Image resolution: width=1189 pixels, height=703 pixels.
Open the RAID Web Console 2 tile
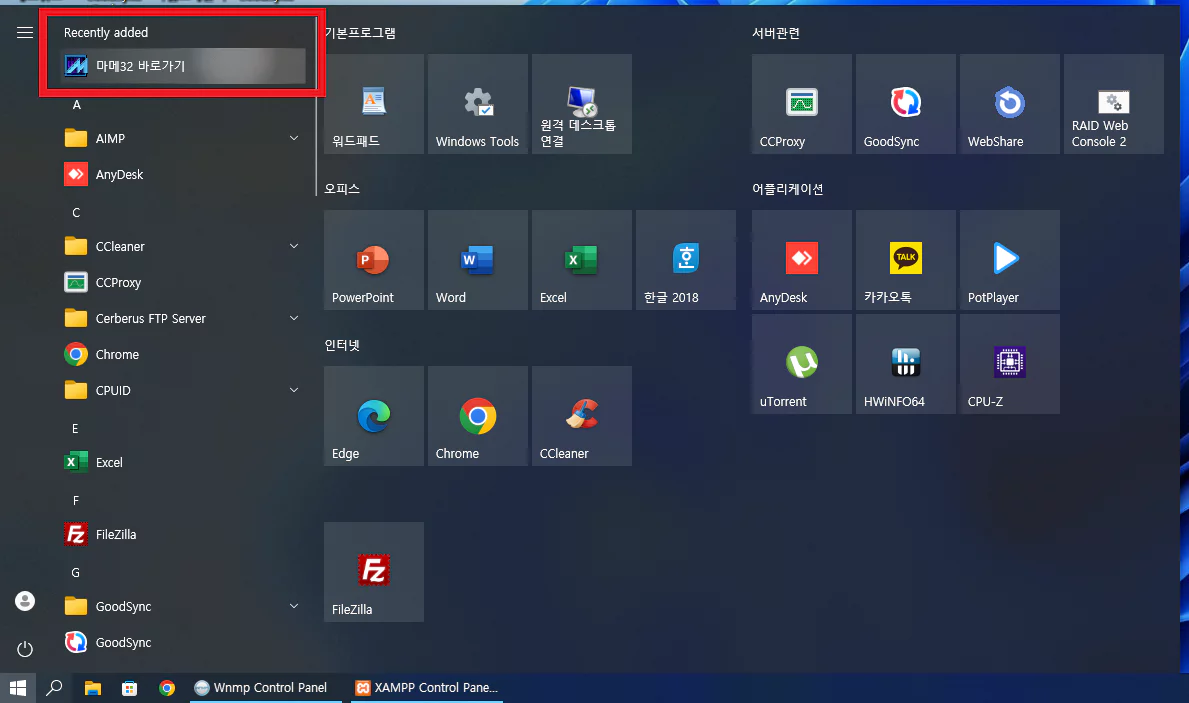click(1113, 104)
